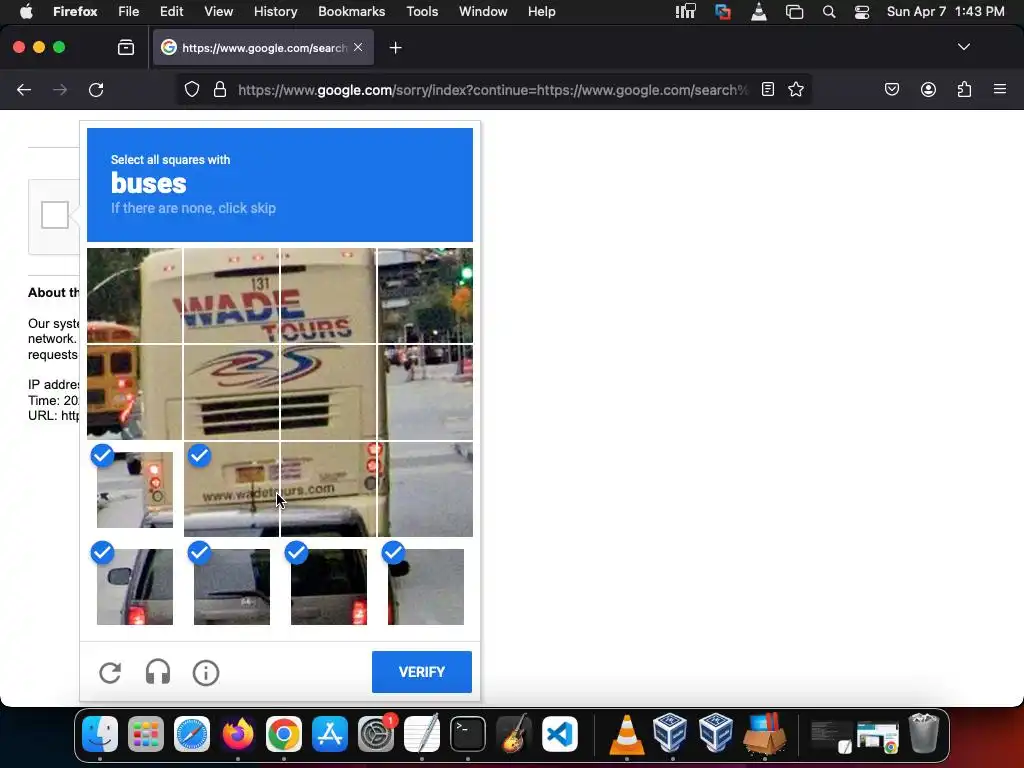The width and height of the screenshot is (1024, 768).
Task: Select the tile showing 131 WADE lettering
Action: [x=231, y=295]
